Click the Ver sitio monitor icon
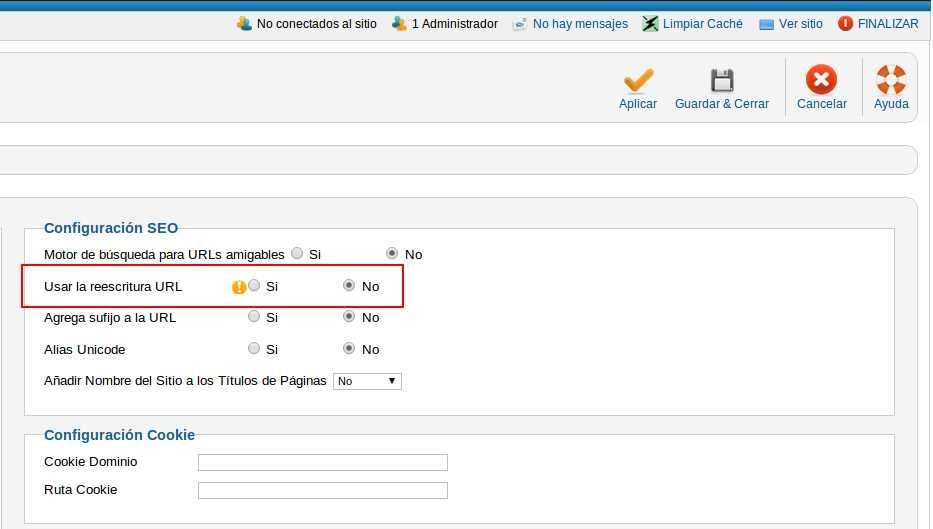Screen dimensions: 933x529 766,24
